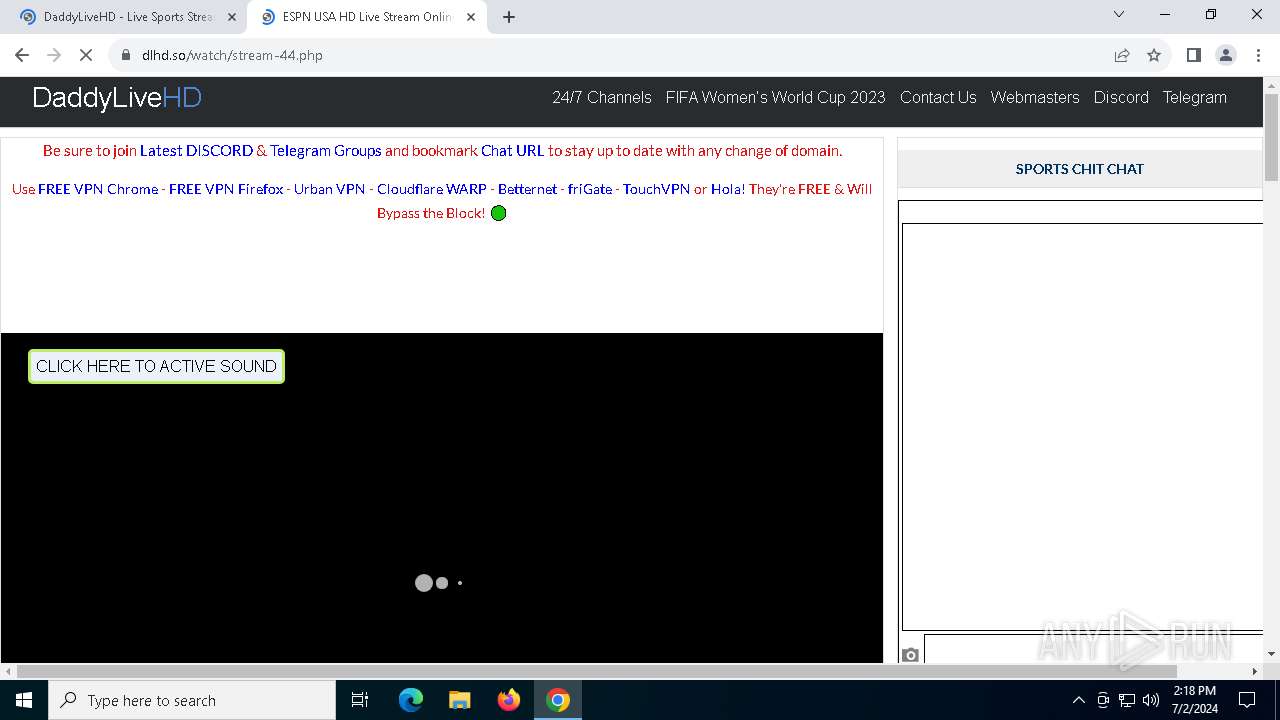The width and height of the screenshot is (1280, 720).
Task: Click the browser back arrow
Action: tap(22, 55)
